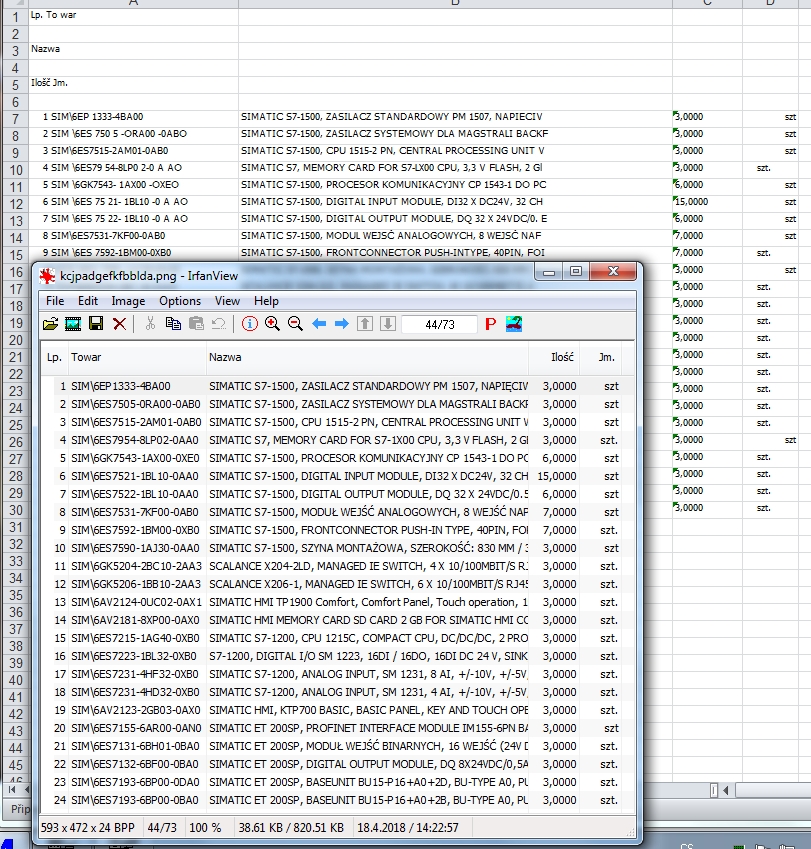
Task: Click the Paste clipboard icon
Action: [x=196, y=324]
